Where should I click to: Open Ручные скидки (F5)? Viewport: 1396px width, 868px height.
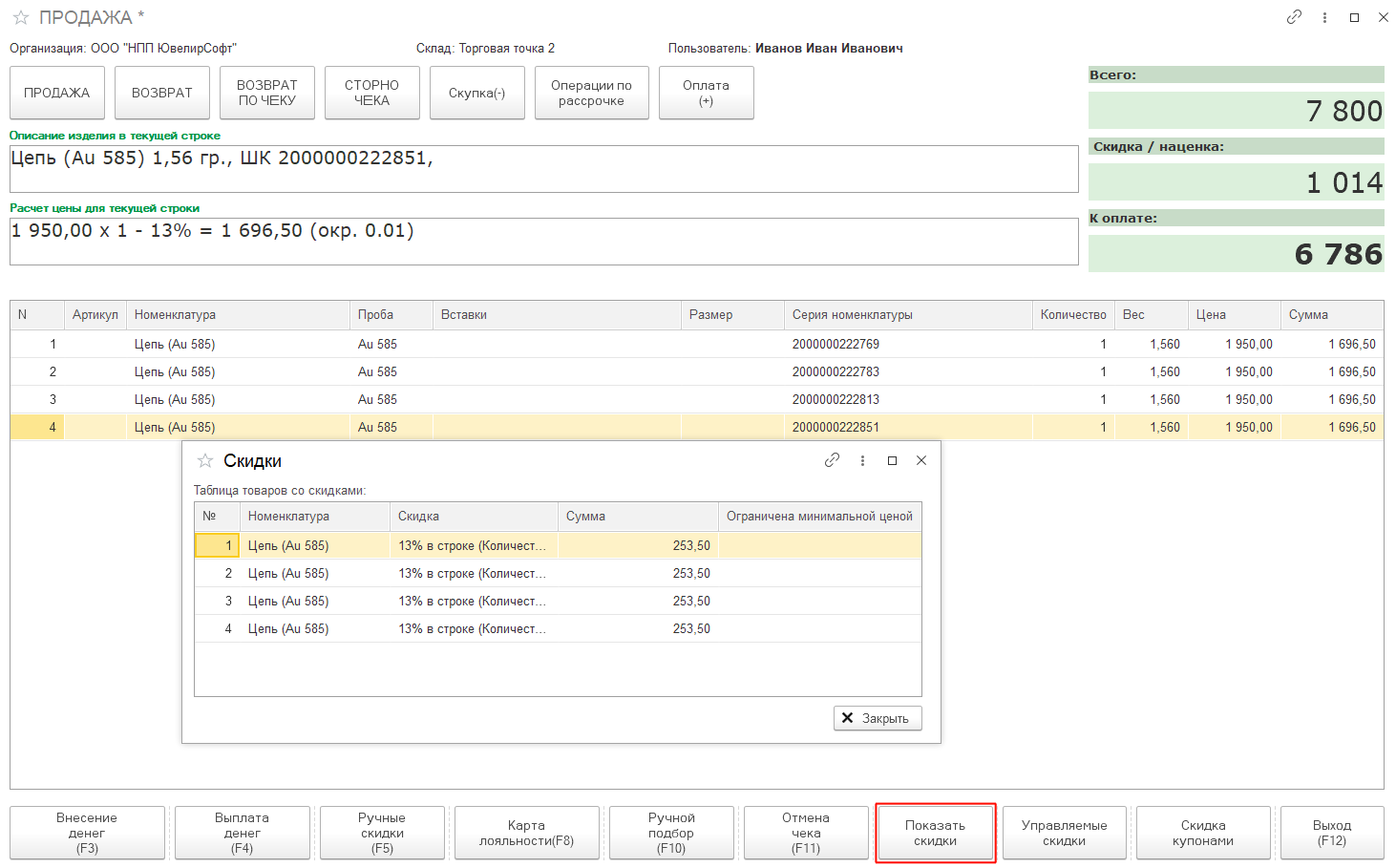[382, 833]
